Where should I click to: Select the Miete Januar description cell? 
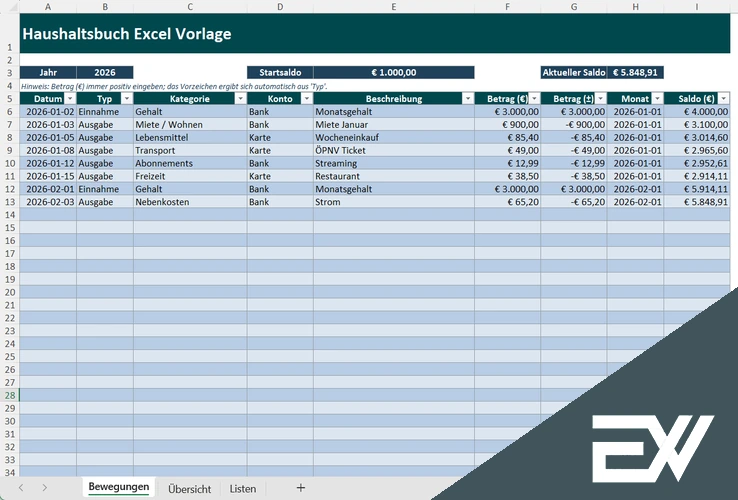tap(393, 125)
